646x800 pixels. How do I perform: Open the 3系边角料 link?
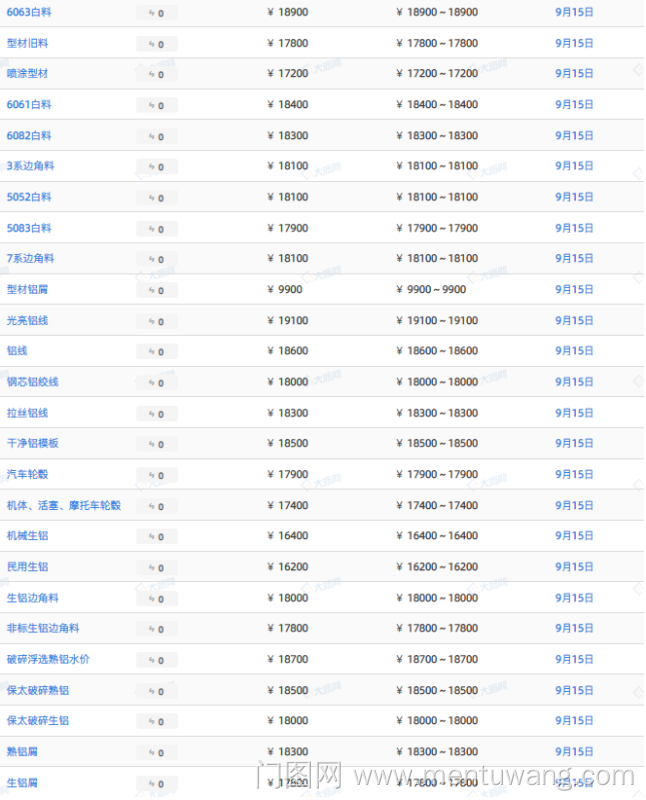pyautogui.click(x=30, y=166)
